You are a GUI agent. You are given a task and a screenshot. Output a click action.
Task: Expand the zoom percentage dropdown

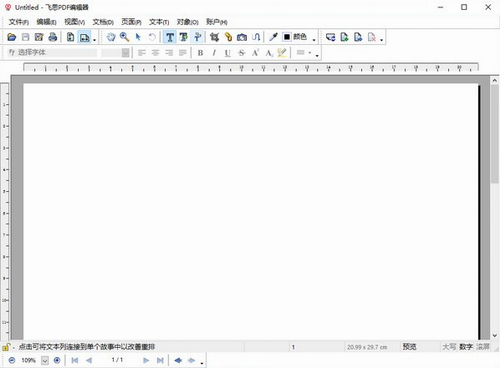(45, 360)
